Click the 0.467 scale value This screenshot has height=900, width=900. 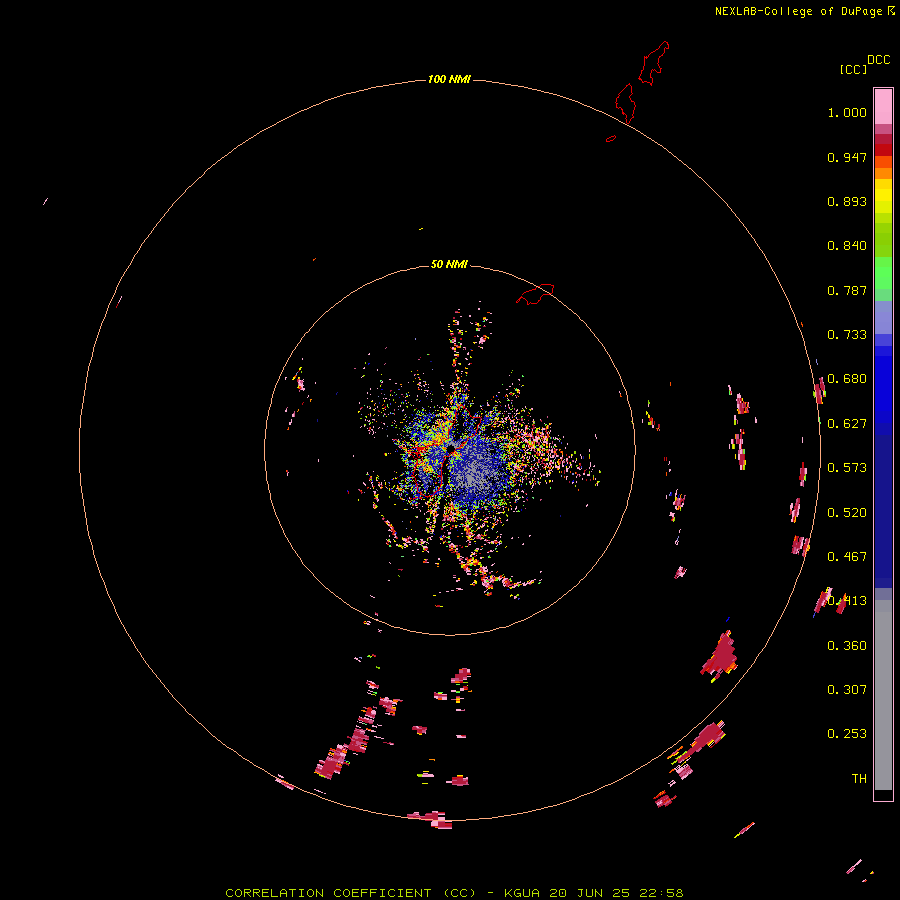pyautogui.click(x=847, y=557)
